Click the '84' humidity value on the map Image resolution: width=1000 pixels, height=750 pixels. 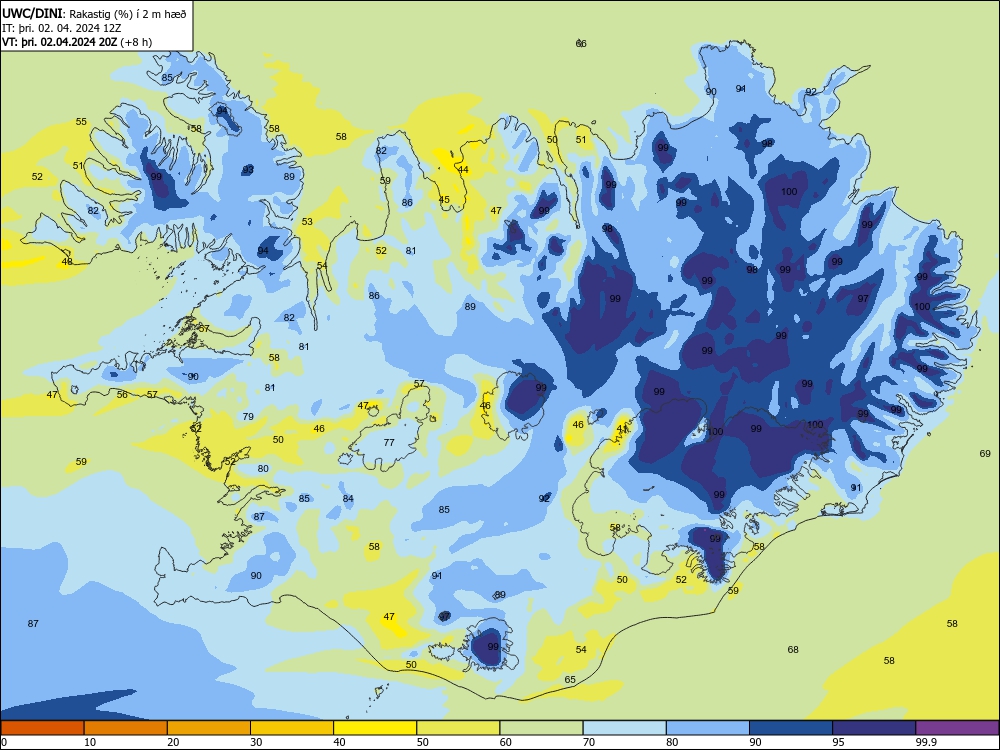tap(348, 499)
